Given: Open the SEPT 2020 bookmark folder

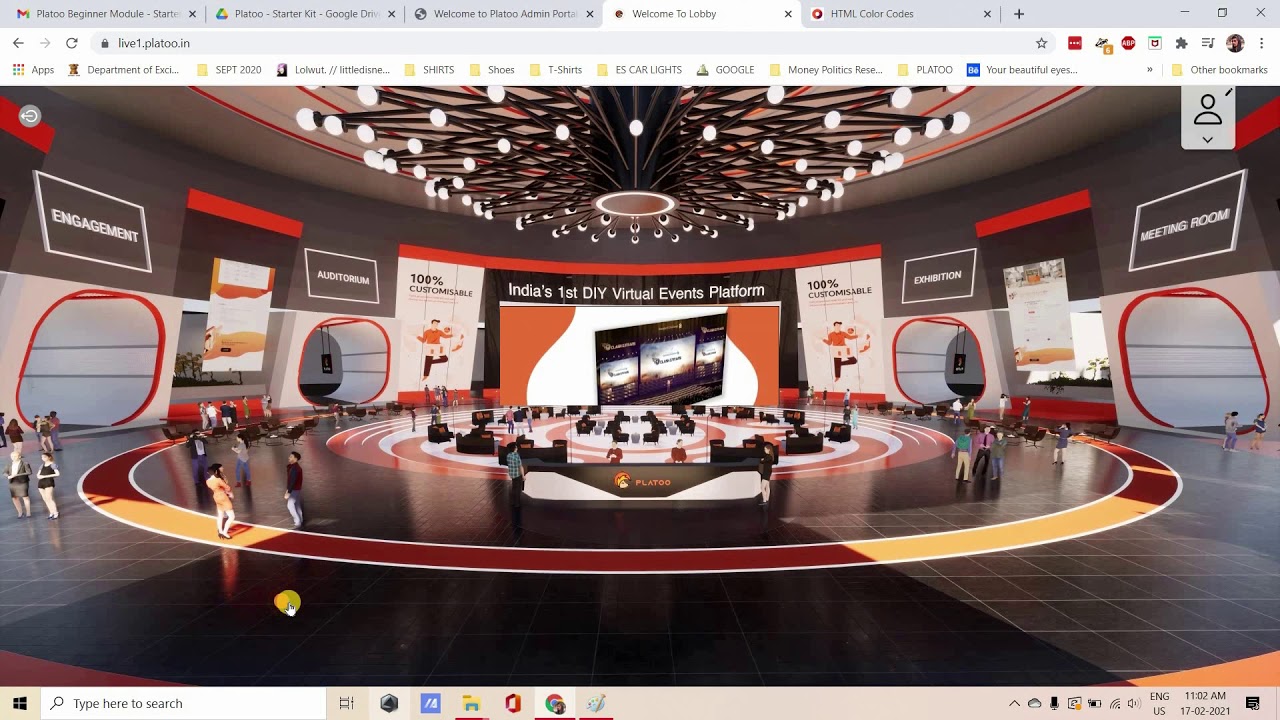Looking at the screenshot, I should pos(229,70).
